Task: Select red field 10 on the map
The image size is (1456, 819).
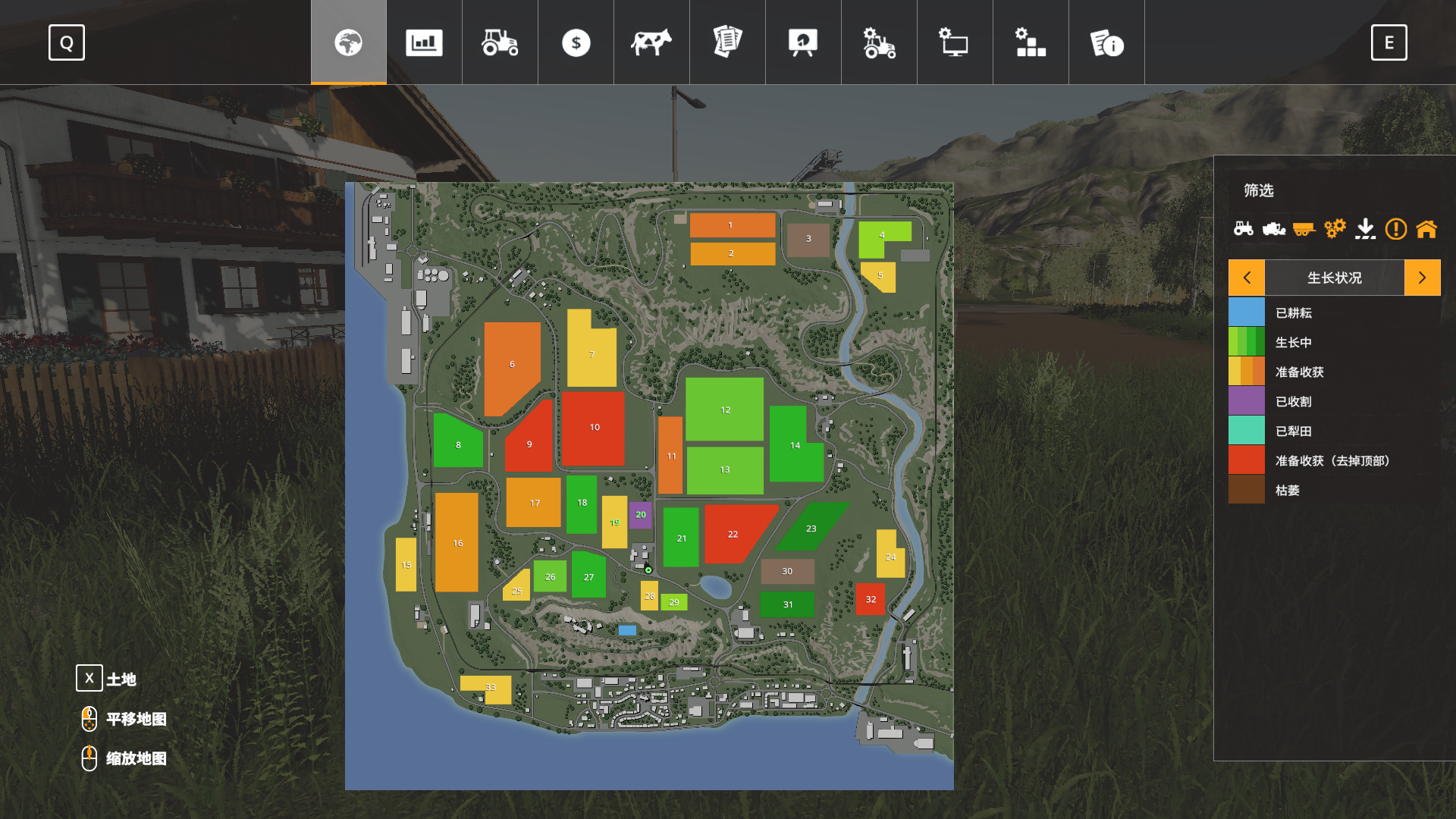Action: (x=593, y=428)
